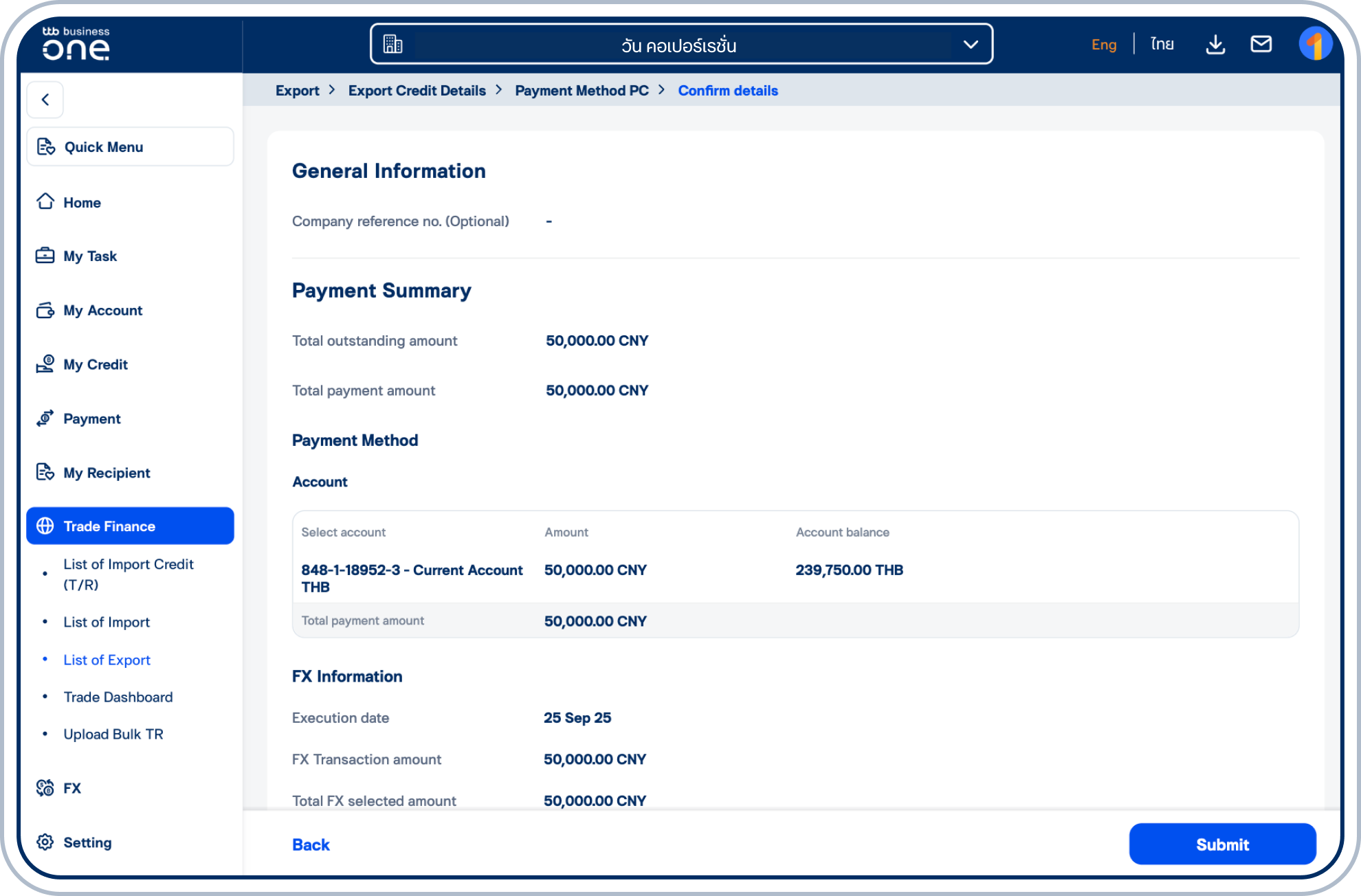Image resolution: width=1361 pixels, height=896 pixels.
Task: Switch language to Eng
Action: point(1104,45)
